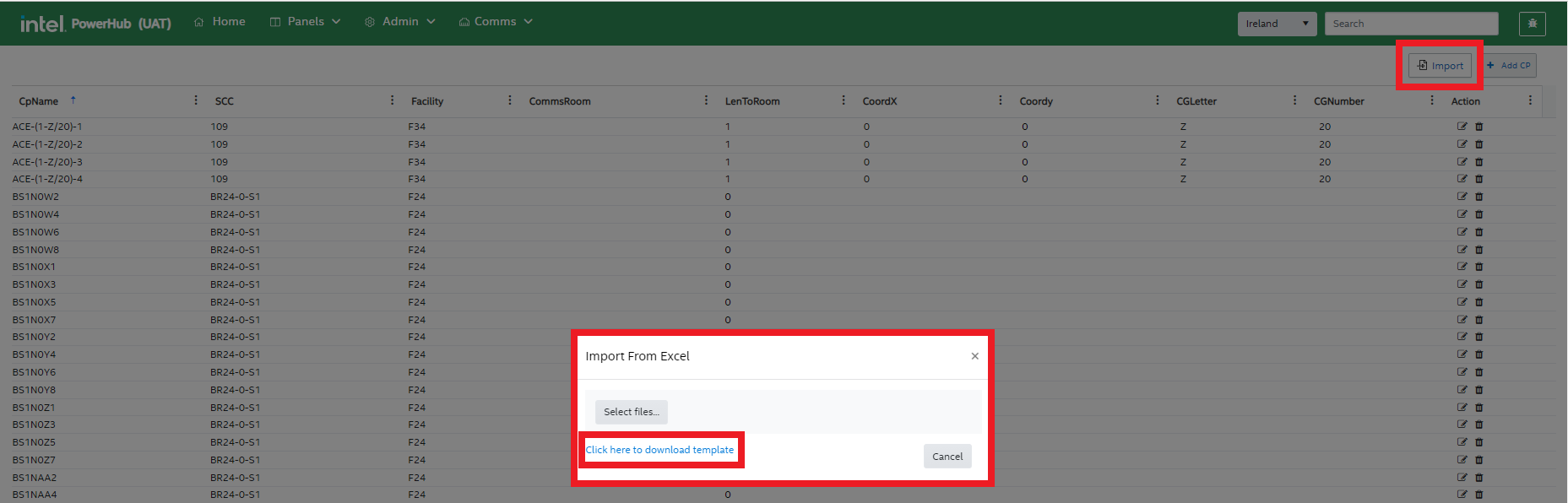Click the download template link

(x=659, y=450)
